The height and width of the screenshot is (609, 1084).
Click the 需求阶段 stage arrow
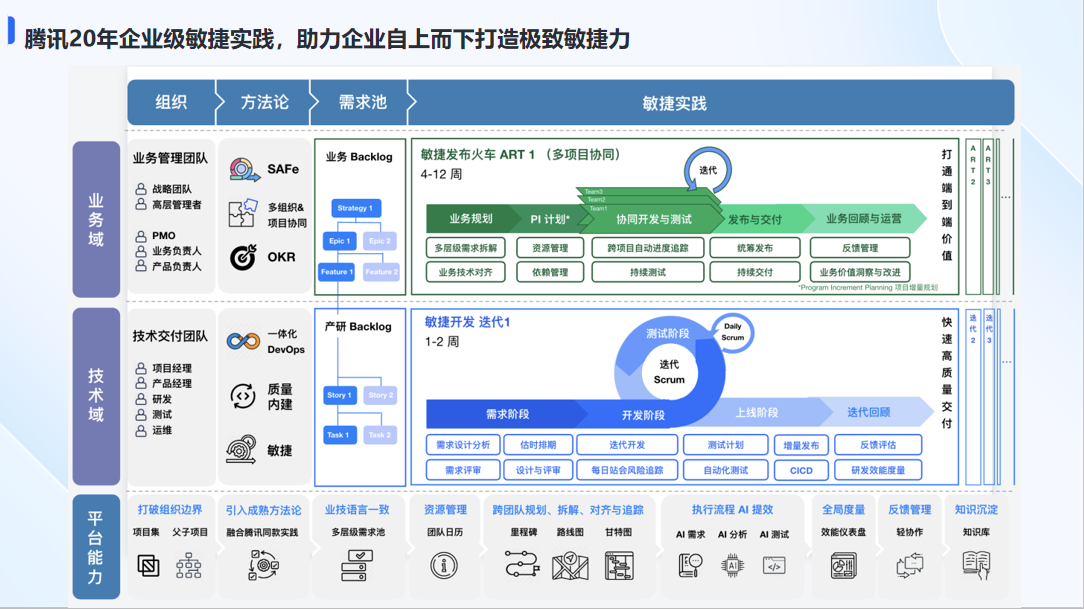507,413
